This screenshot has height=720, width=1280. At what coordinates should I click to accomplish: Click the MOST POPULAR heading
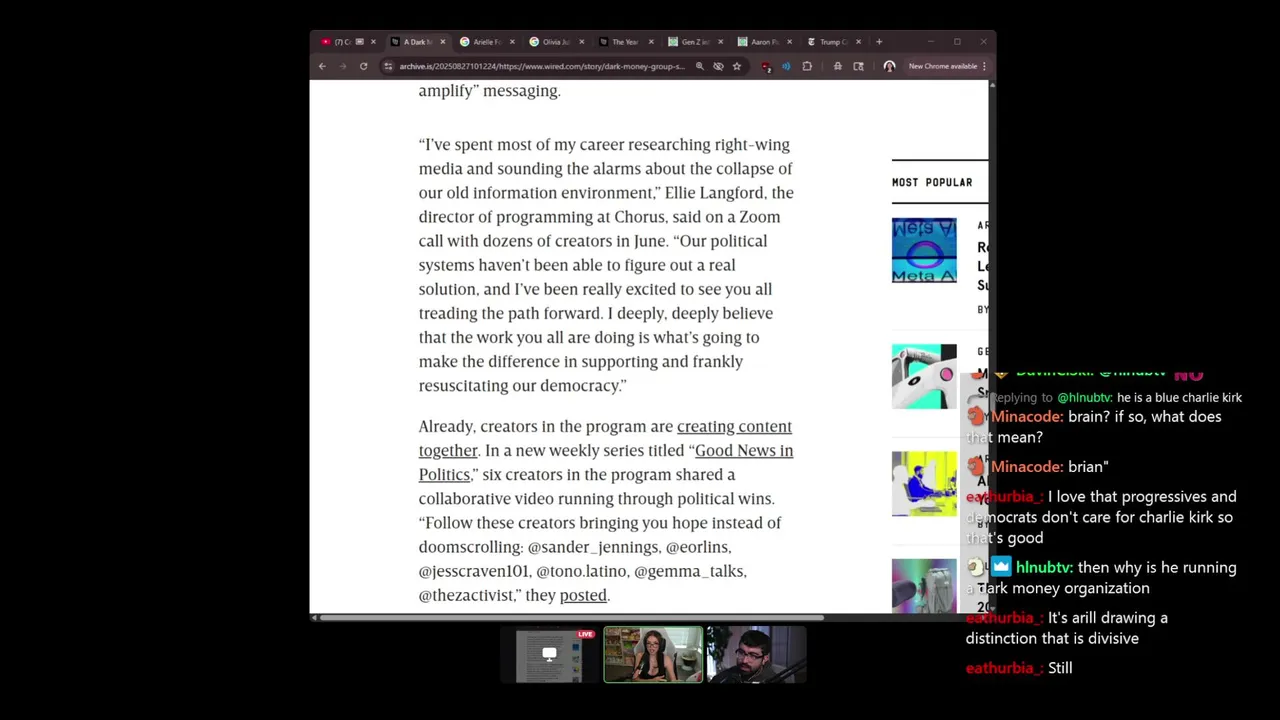click(x=932, y=182)
